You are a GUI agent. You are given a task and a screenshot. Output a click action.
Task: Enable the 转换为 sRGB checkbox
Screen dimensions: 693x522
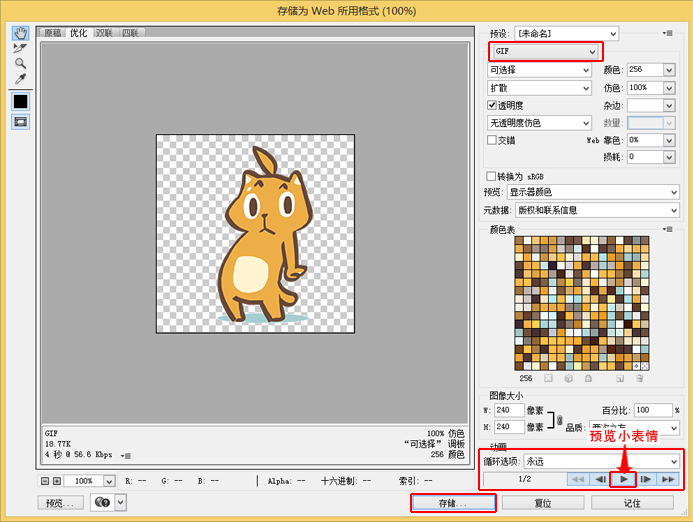tap(491, 176)
